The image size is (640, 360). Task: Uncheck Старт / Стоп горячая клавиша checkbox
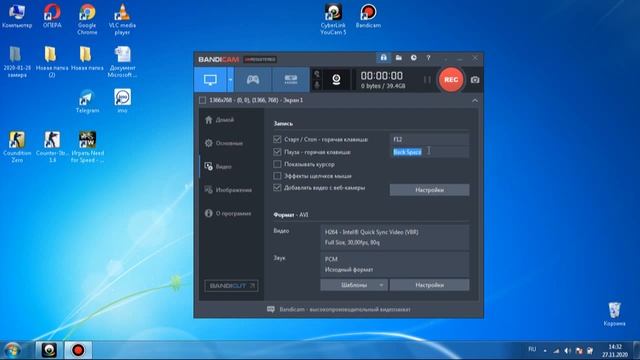point(278,139)
